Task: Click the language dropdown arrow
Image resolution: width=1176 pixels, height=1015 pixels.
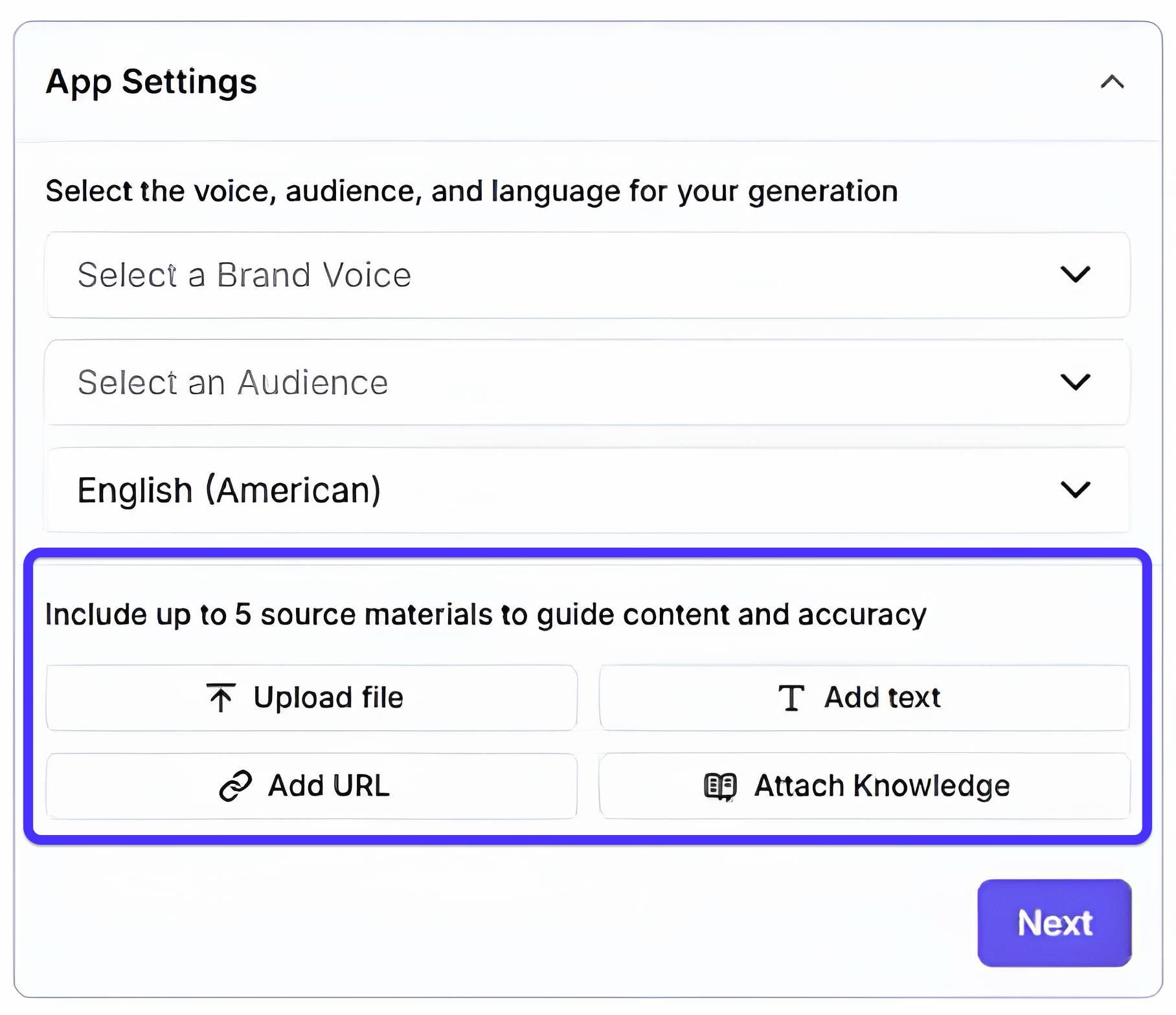Action: [x=1075, y=489]
